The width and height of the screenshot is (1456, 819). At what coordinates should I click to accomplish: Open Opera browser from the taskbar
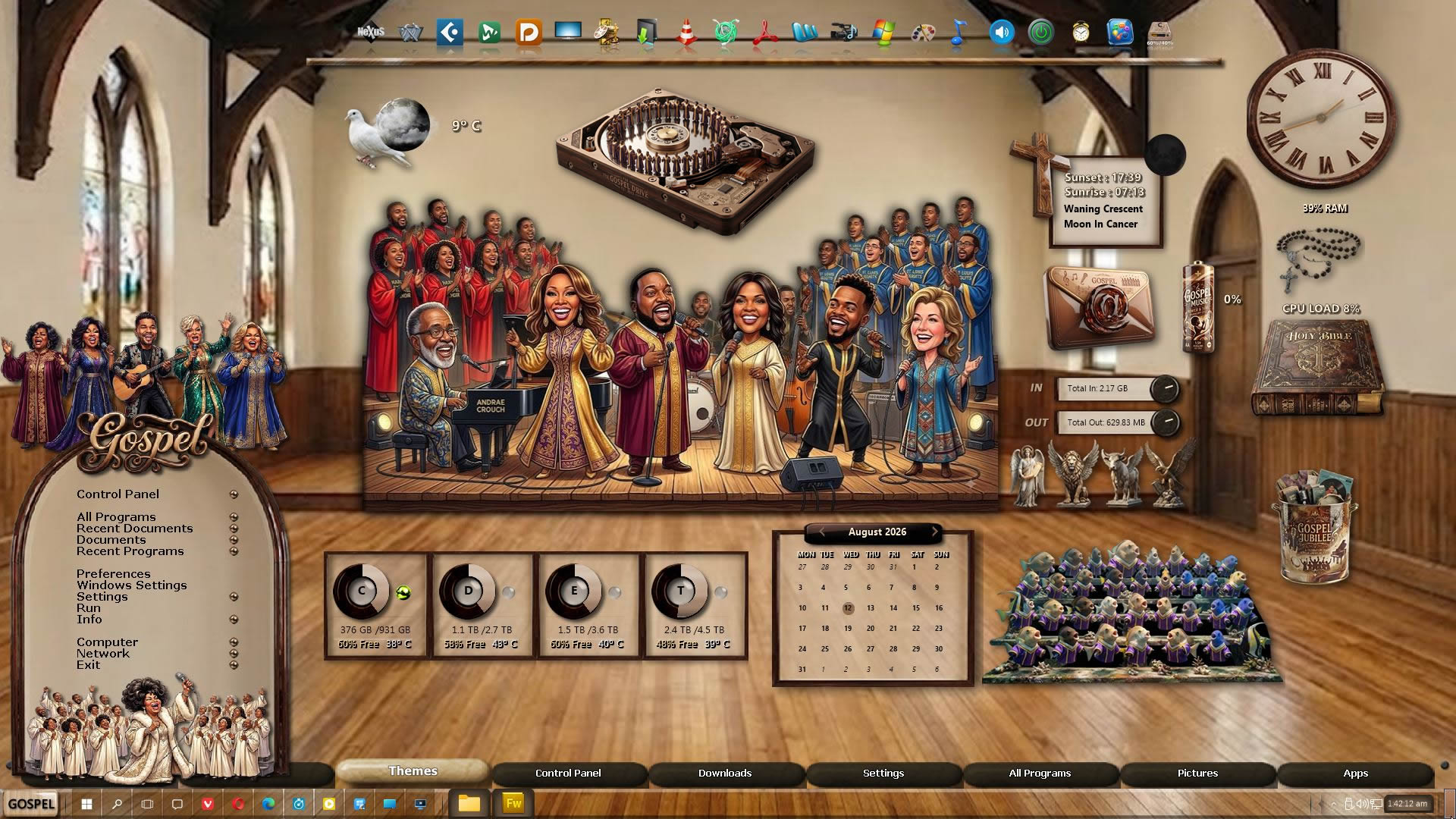coord(238,804)
